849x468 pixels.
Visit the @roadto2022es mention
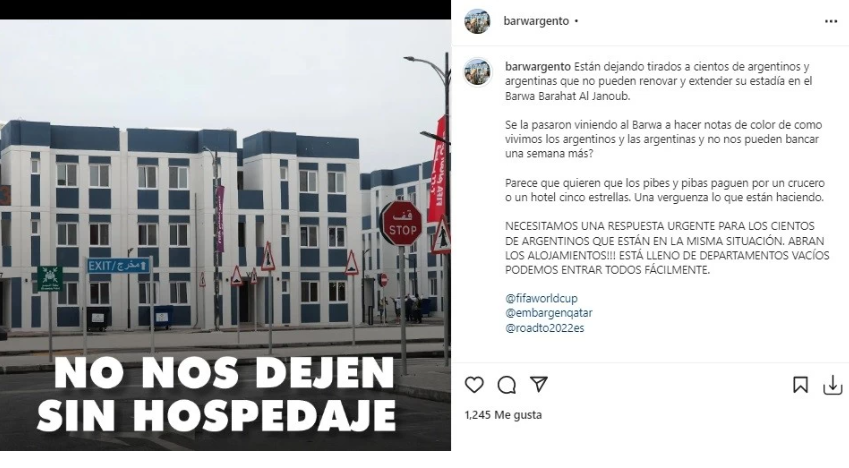545,328
